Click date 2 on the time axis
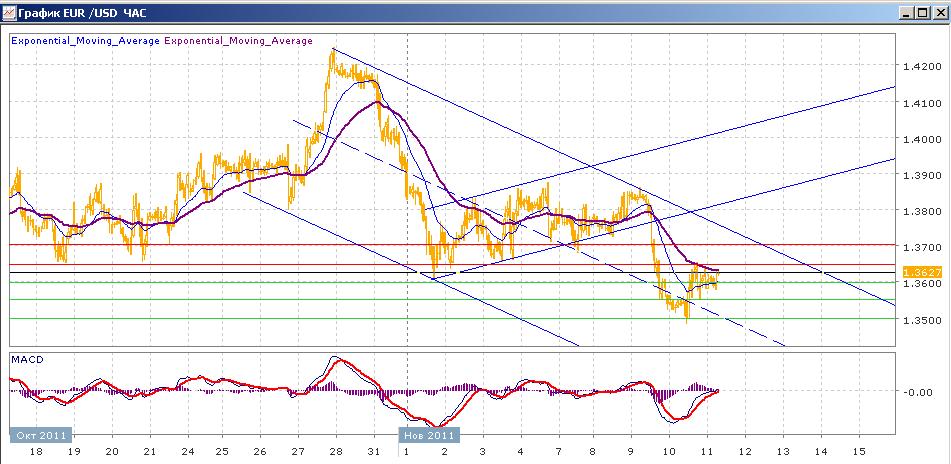 [x=445, y=452]
